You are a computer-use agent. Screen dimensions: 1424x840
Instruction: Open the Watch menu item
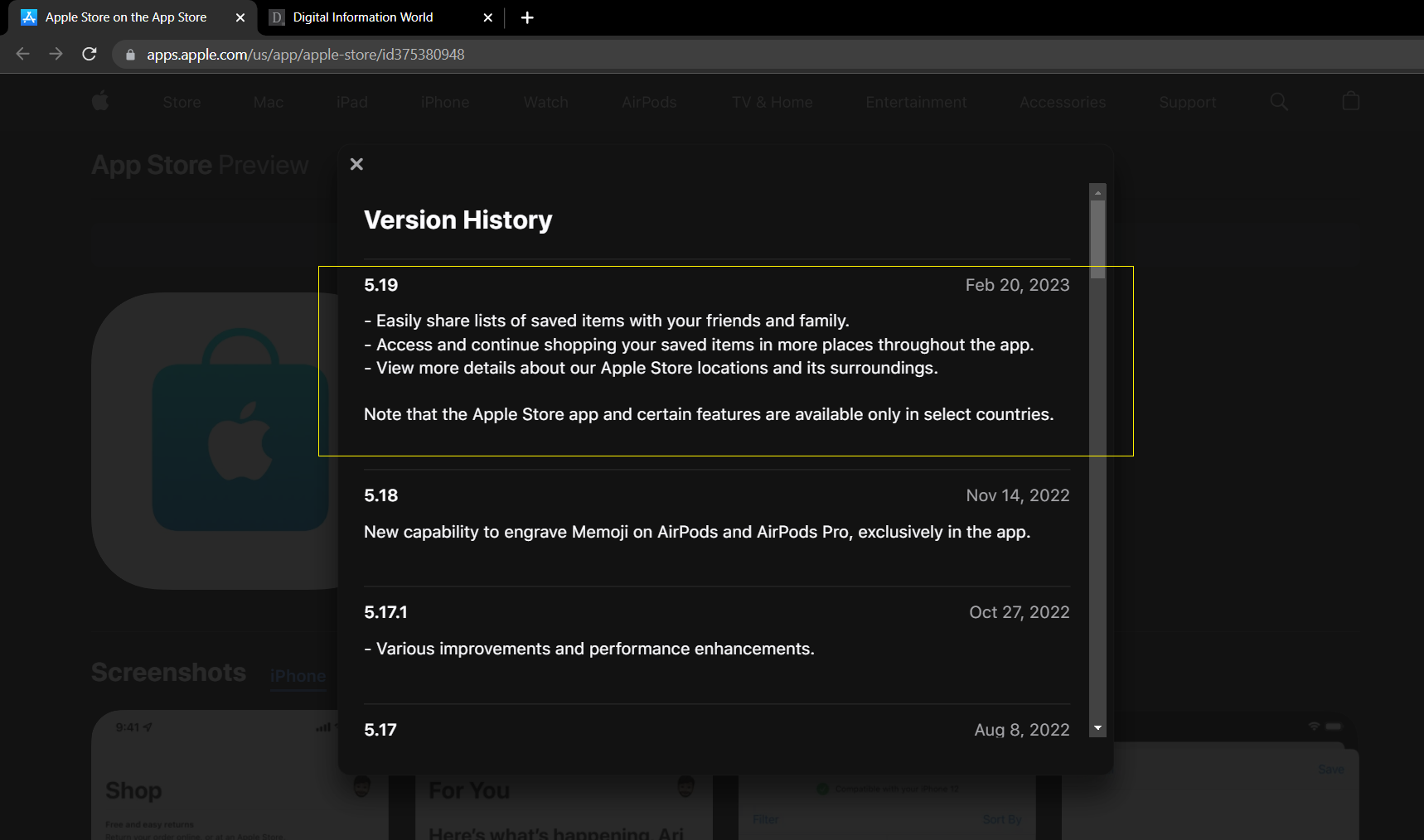click(x=546, y=102)
